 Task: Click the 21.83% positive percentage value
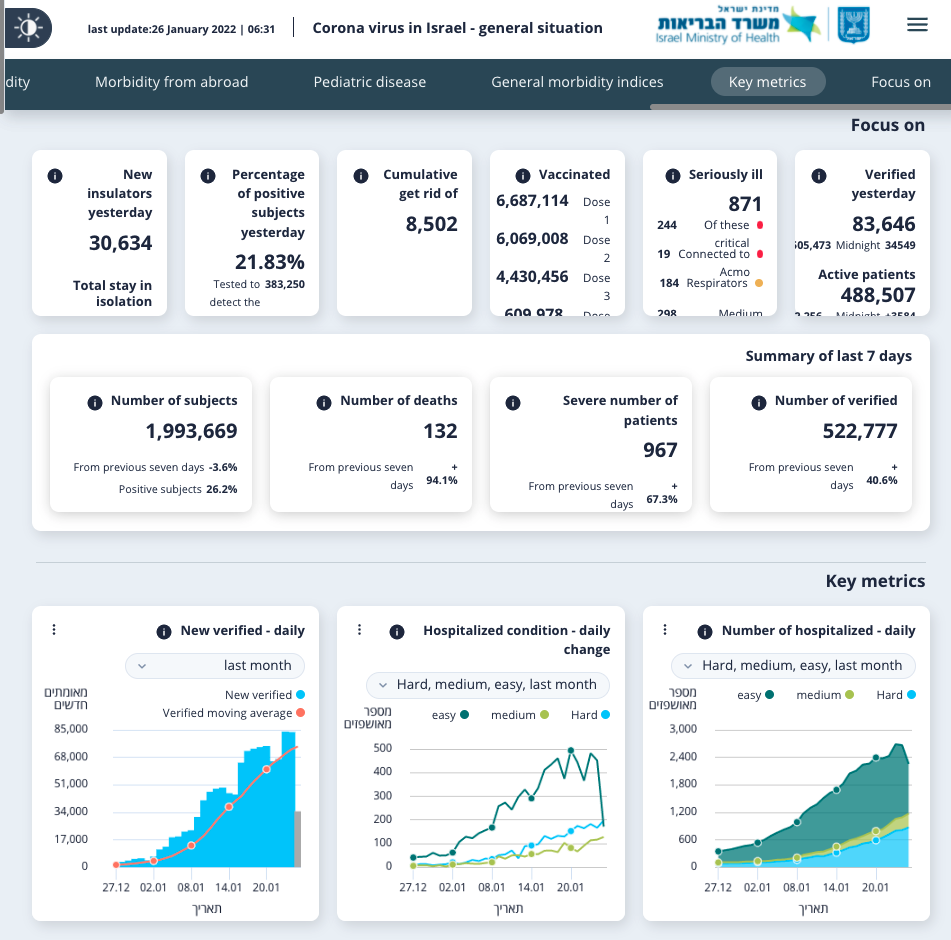[270, 262]
